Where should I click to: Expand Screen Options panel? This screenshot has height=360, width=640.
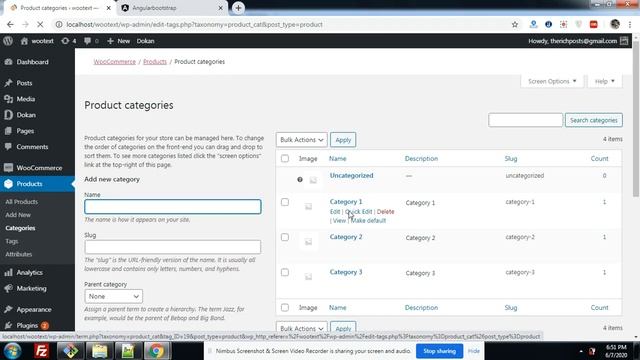pos(552,81)
